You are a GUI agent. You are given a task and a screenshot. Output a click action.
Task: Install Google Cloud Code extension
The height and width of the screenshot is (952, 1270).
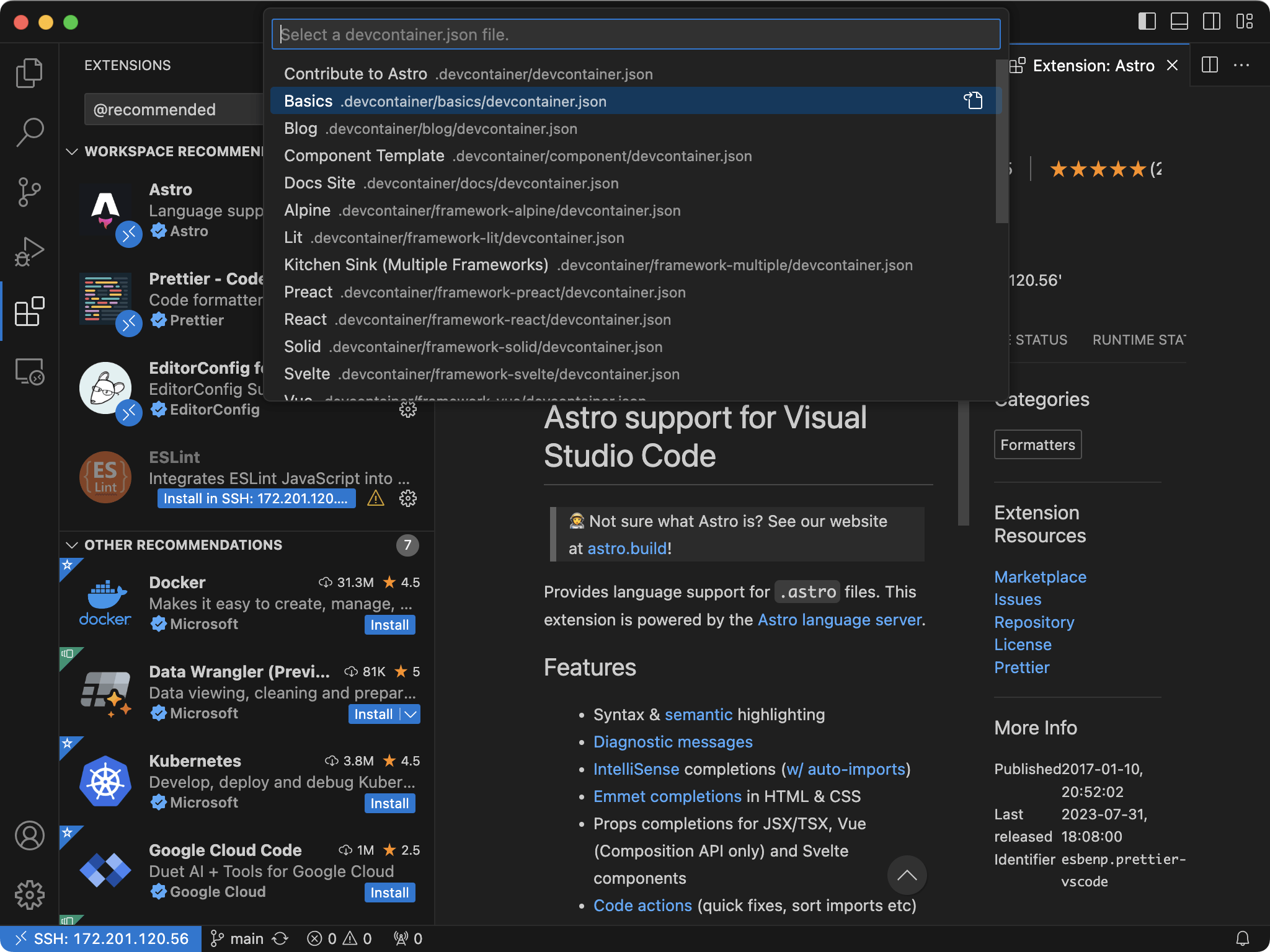pyautogui.click(x=389, y=892)
